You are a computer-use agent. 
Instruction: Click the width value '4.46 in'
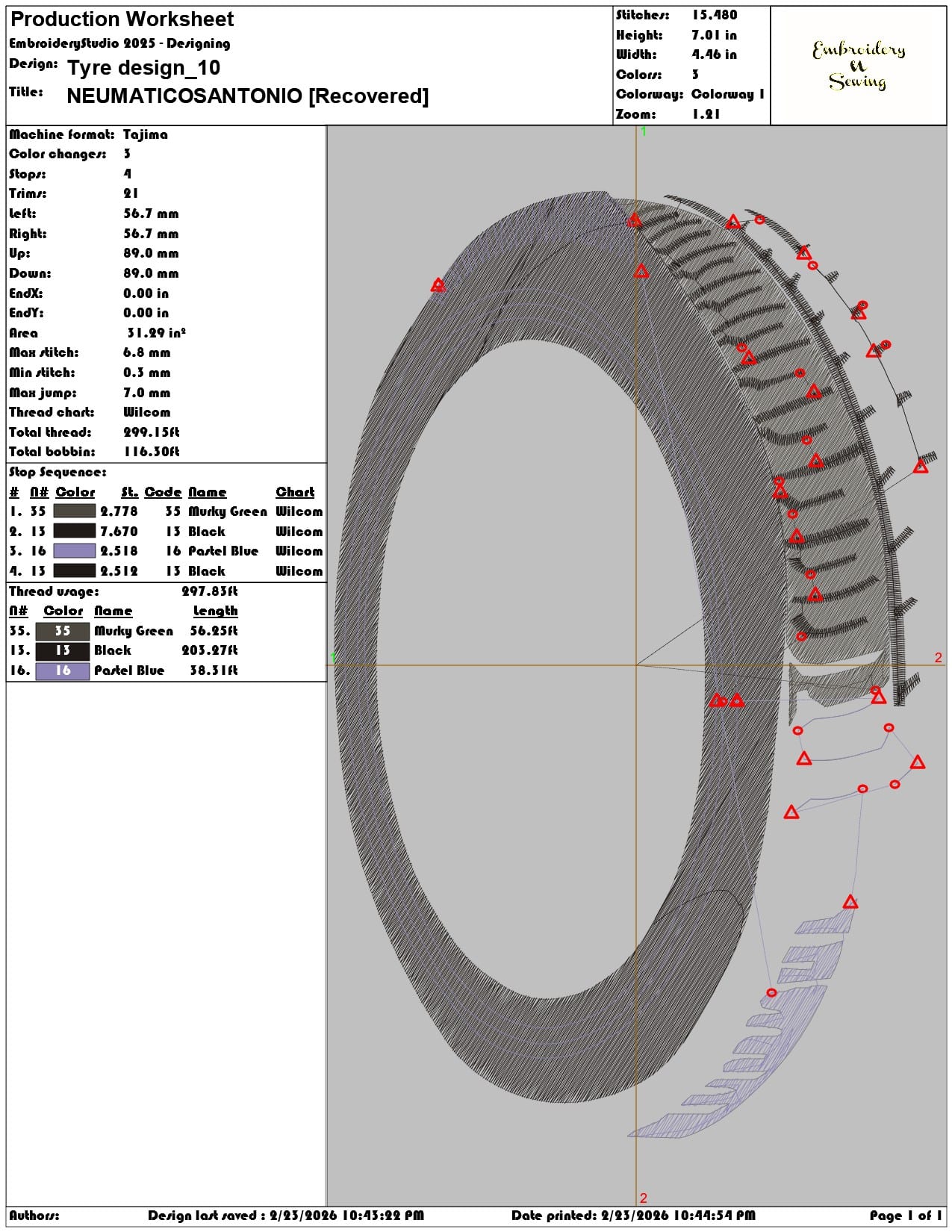[715, 55]
